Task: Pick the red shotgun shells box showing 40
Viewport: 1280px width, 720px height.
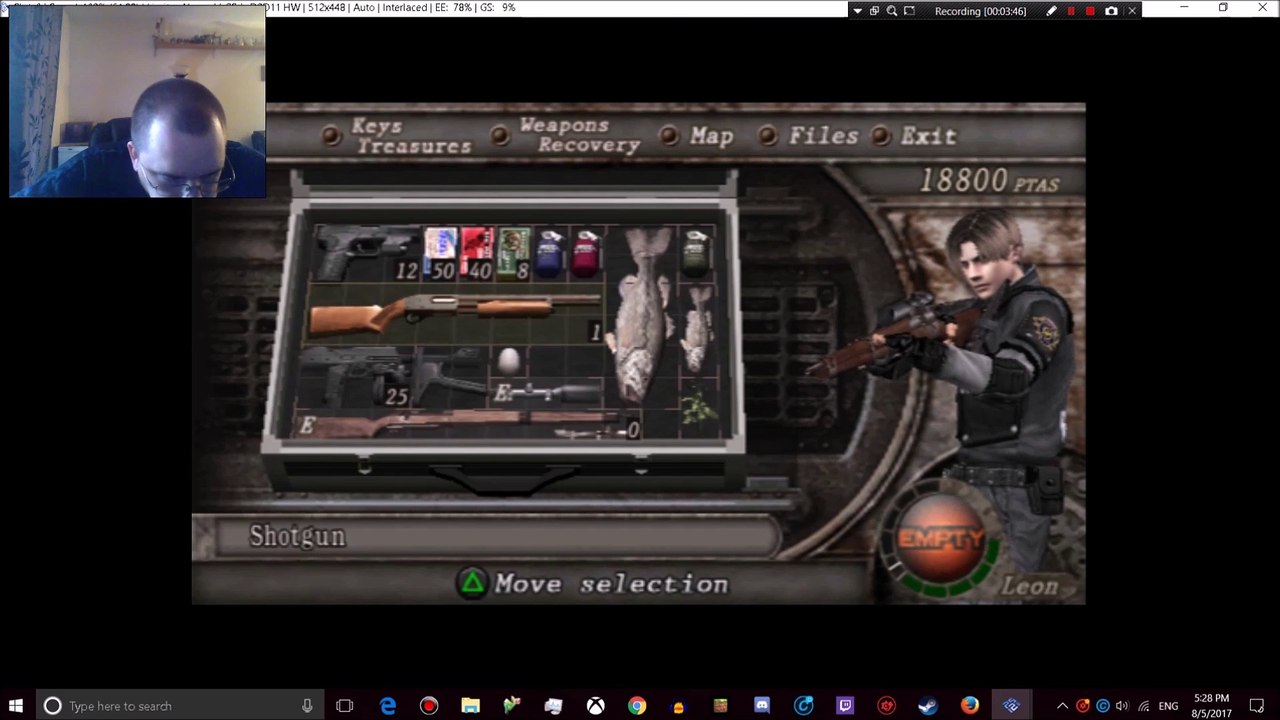Action: click(x=477, y=252)
